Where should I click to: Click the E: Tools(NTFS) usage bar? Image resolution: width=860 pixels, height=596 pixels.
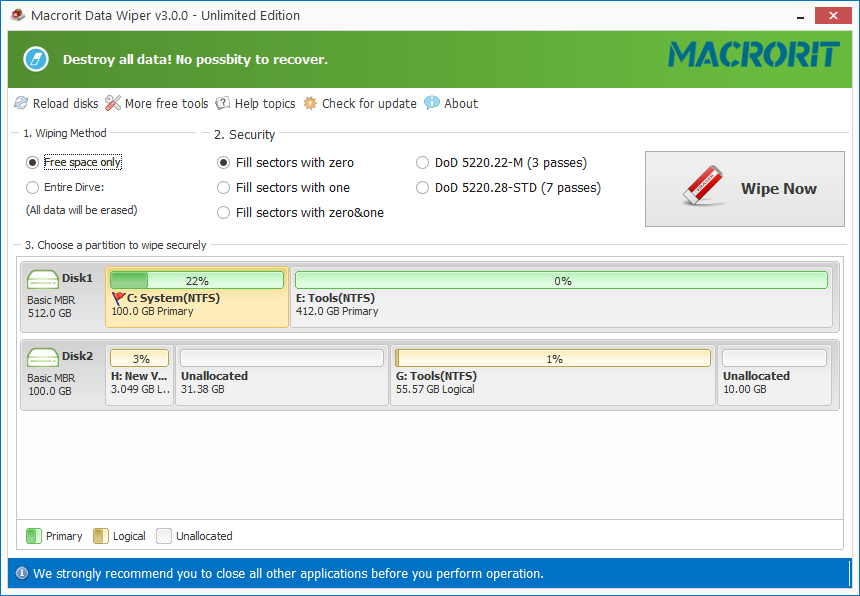[x=561, y=279]
